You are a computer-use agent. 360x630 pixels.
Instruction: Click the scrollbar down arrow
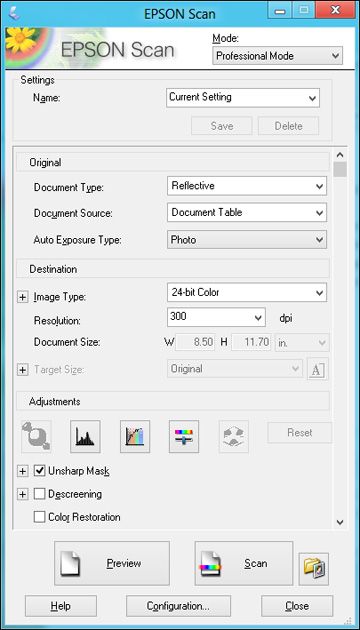(x=340, y=522)
